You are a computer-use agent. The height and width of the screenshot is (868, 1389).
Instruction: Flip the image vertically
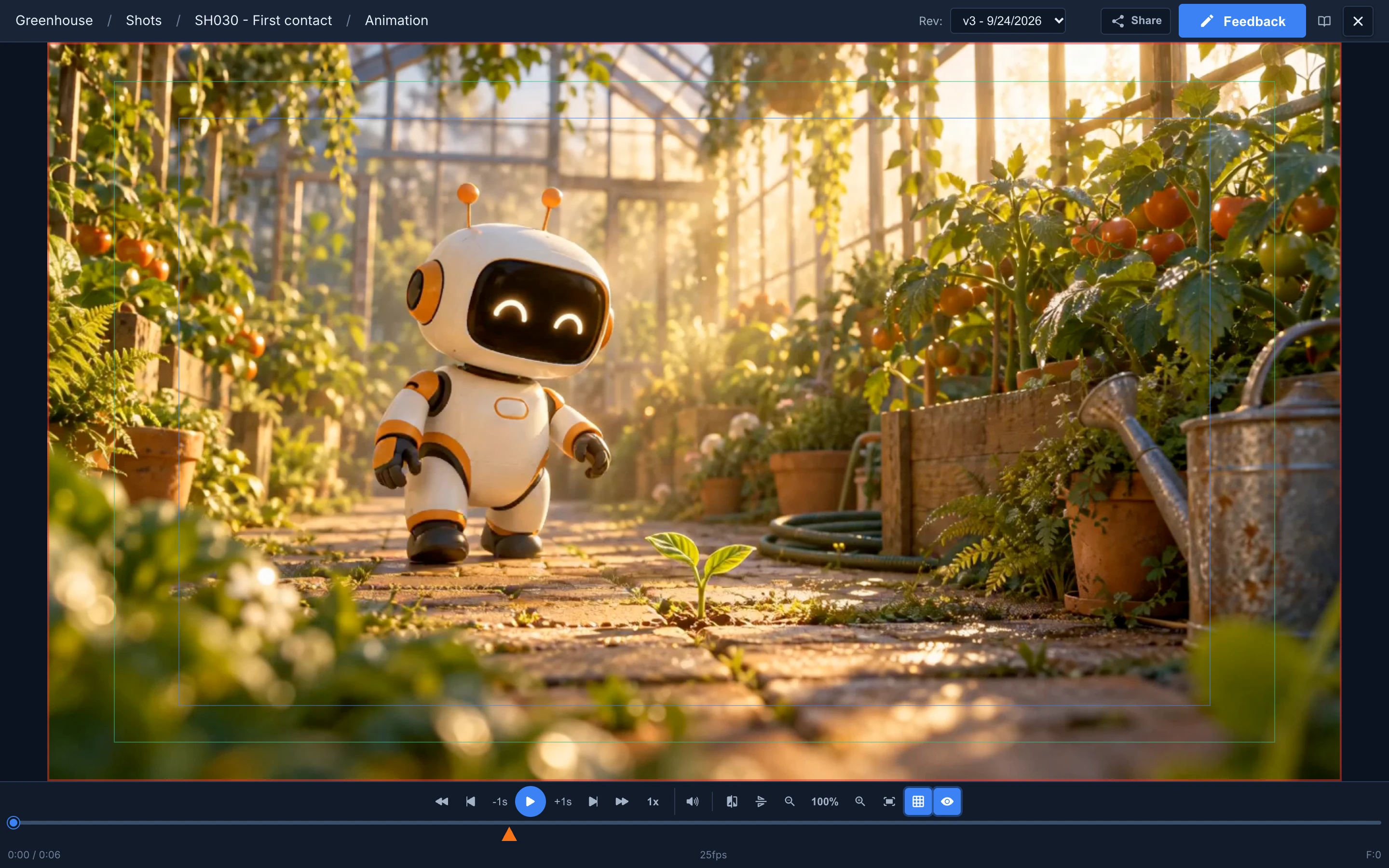tap(761, 801)
